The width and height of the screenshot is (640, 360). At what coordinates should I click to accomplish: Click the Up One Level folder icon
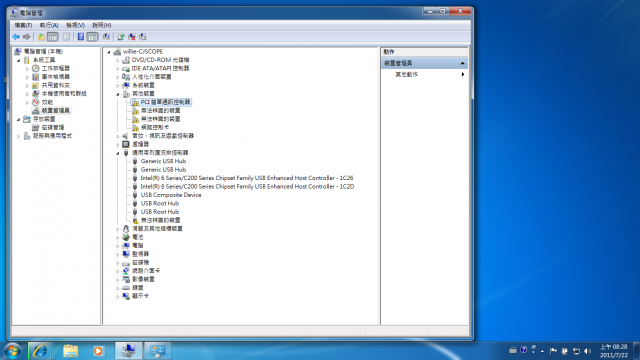point(41,37)
